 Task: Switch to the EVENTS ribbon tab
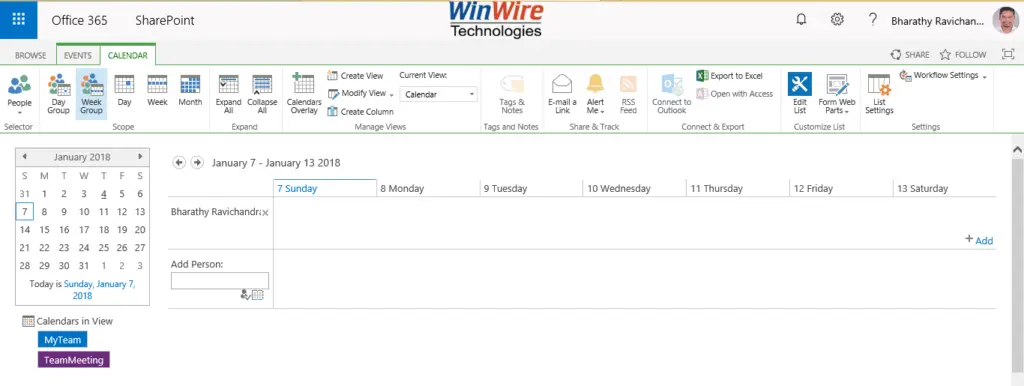pyautogui.click(x=78, y=56)
